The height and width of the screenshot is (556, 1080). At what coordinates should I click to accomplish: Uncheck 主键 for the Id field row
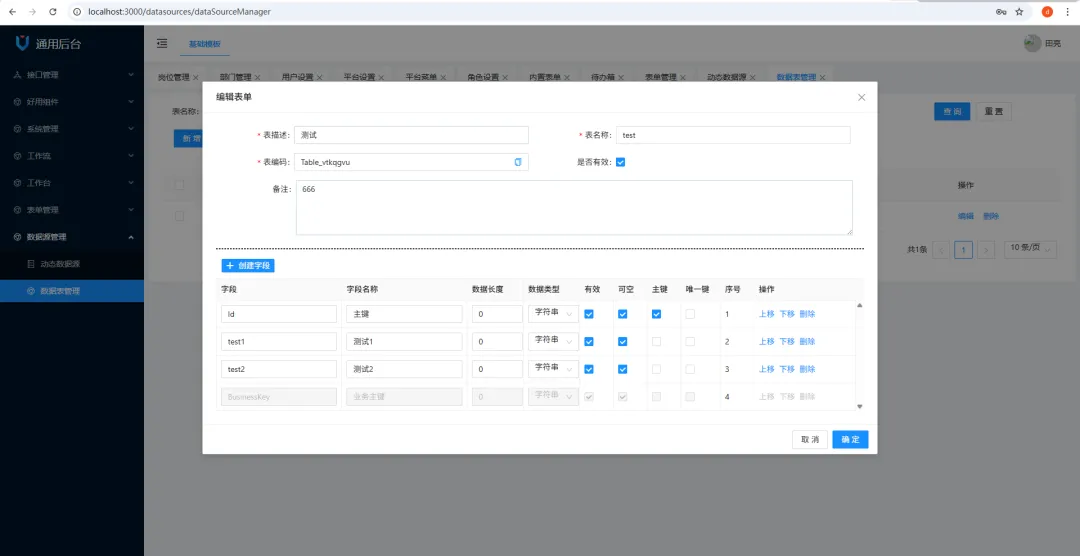click(x=656, y=314)
